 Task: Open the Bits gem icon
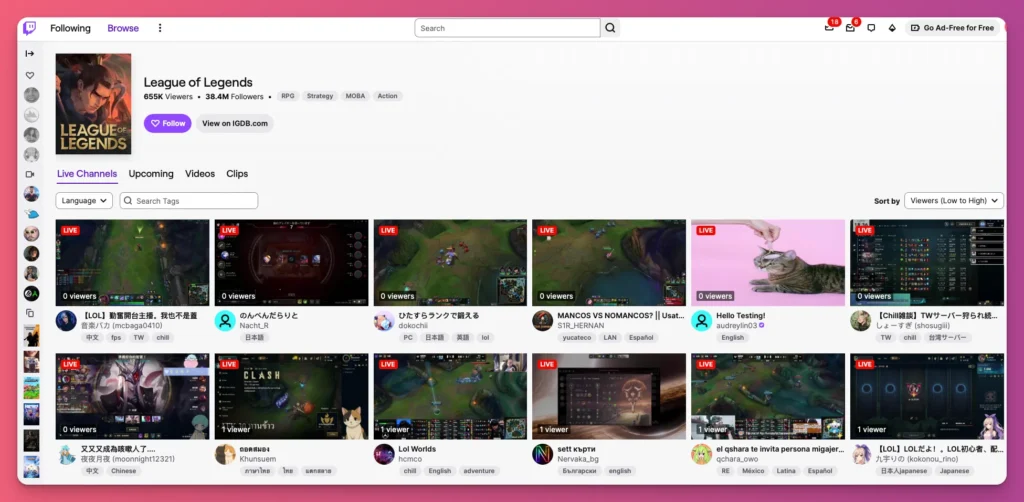(891, 28)
